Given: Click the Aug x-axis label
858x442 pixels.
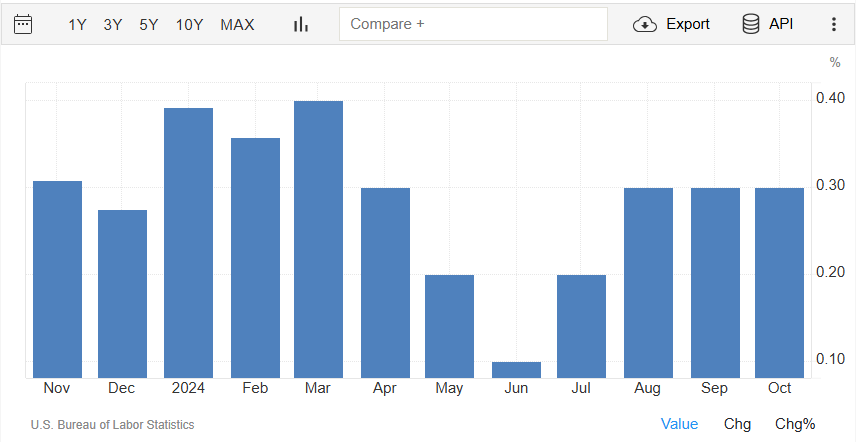Looking at the screenshot, I should click(647, 388).
